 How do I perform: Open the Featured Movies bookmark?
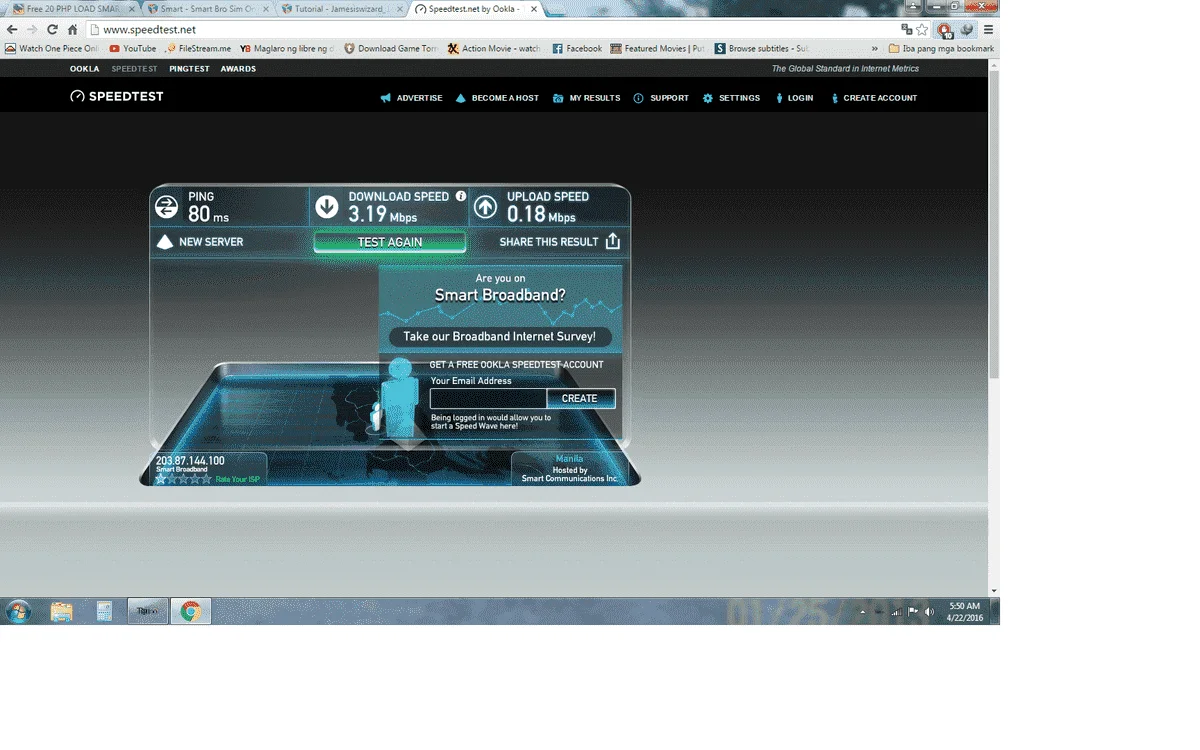pos(658,48)
